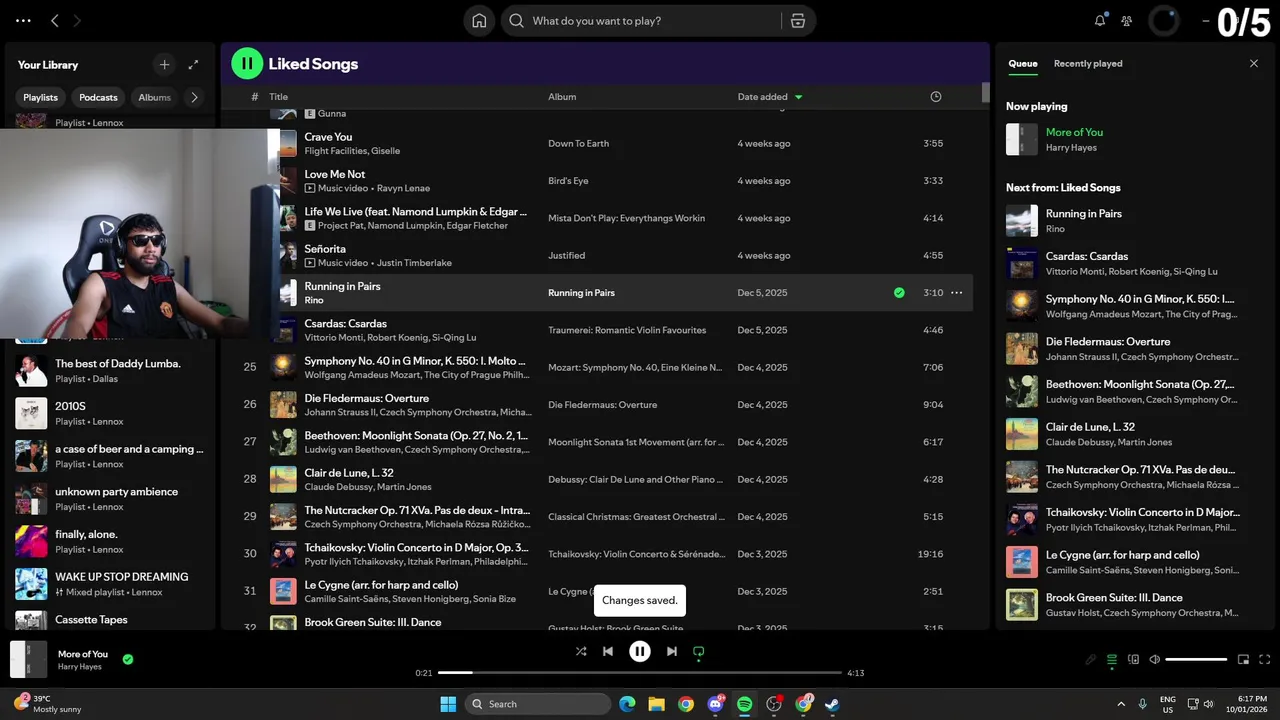Sort by the Title column header

point(278,97)
